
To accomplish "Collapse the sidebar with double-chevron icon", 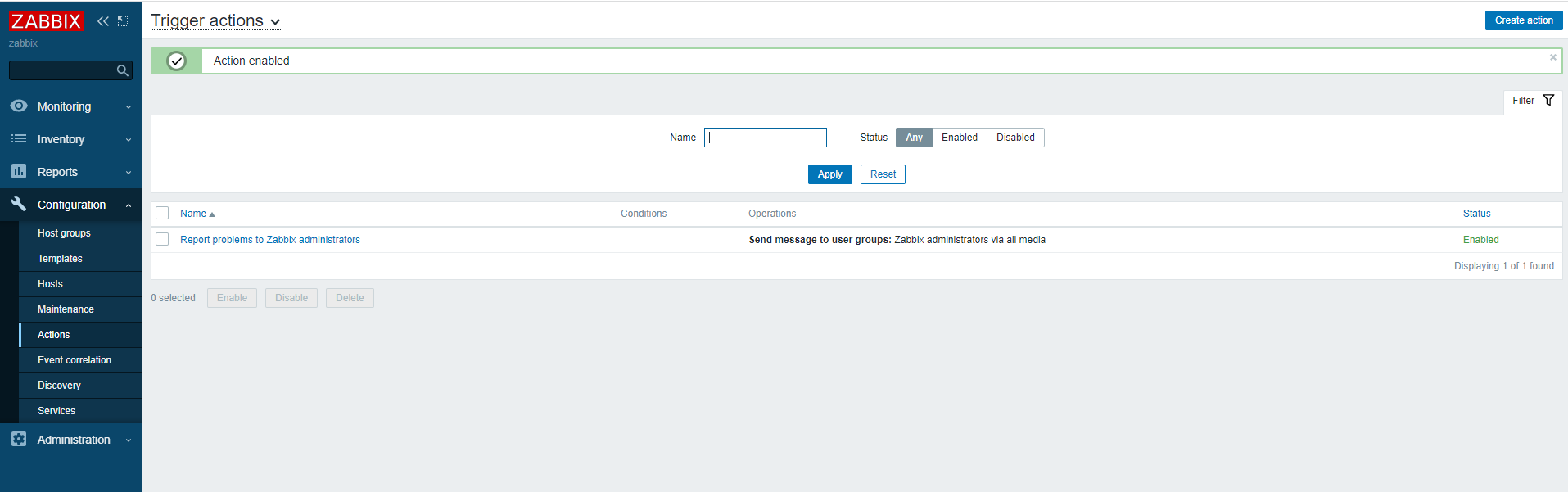I will click(x=103, y=21).
